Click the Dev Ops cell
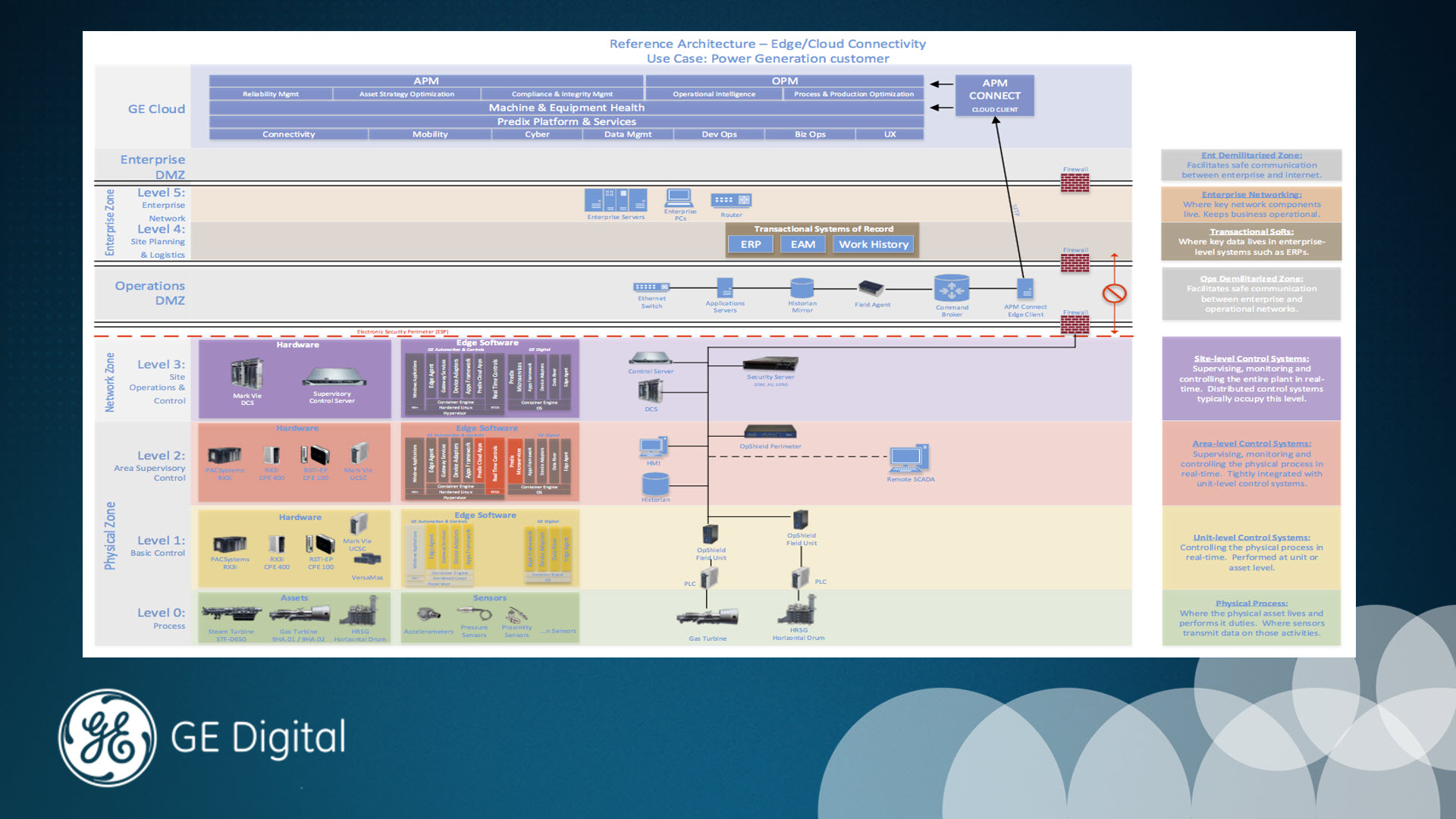The height and width of the screenshot is (819, 1456). [x=719, y=134]
